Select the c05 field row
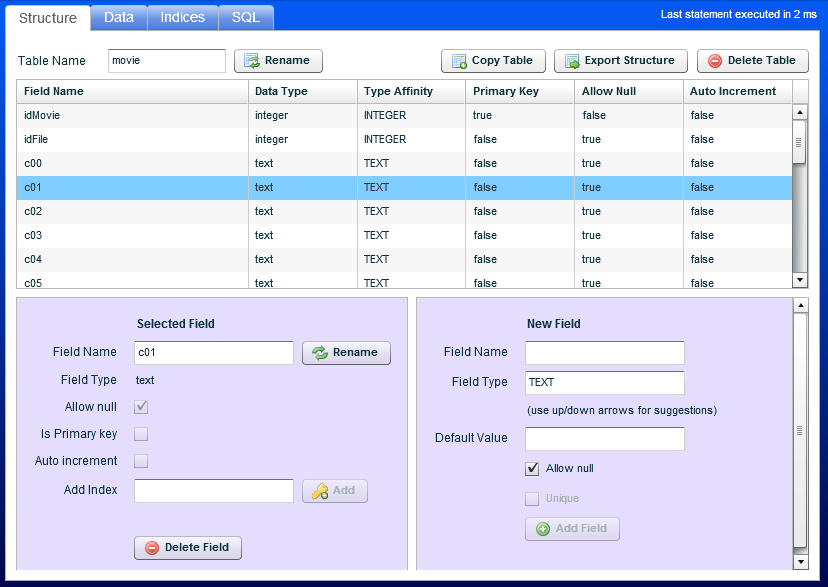The image size is (828, 587). pyautogui.click(x=404, y=280)
